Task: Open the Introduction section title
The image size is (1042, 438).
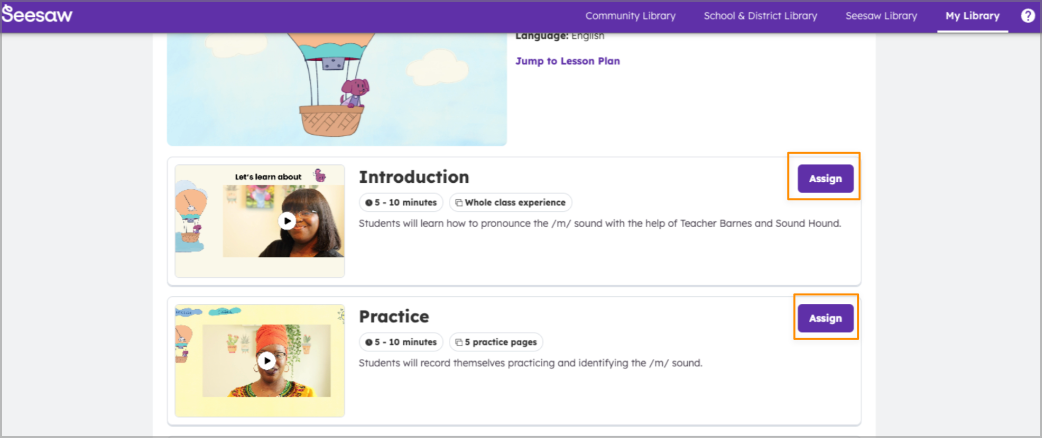Action: [x=413, y=177]
